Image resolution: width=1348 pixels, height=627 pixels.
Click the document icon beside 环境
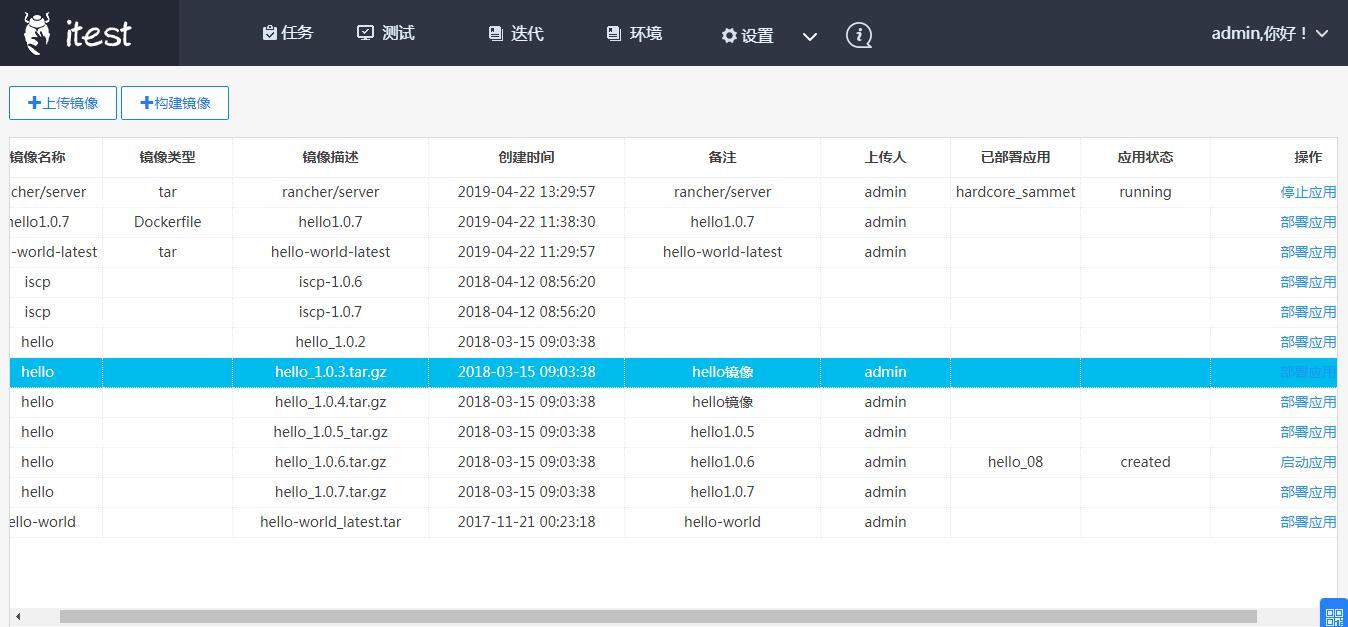pos(613,32)
